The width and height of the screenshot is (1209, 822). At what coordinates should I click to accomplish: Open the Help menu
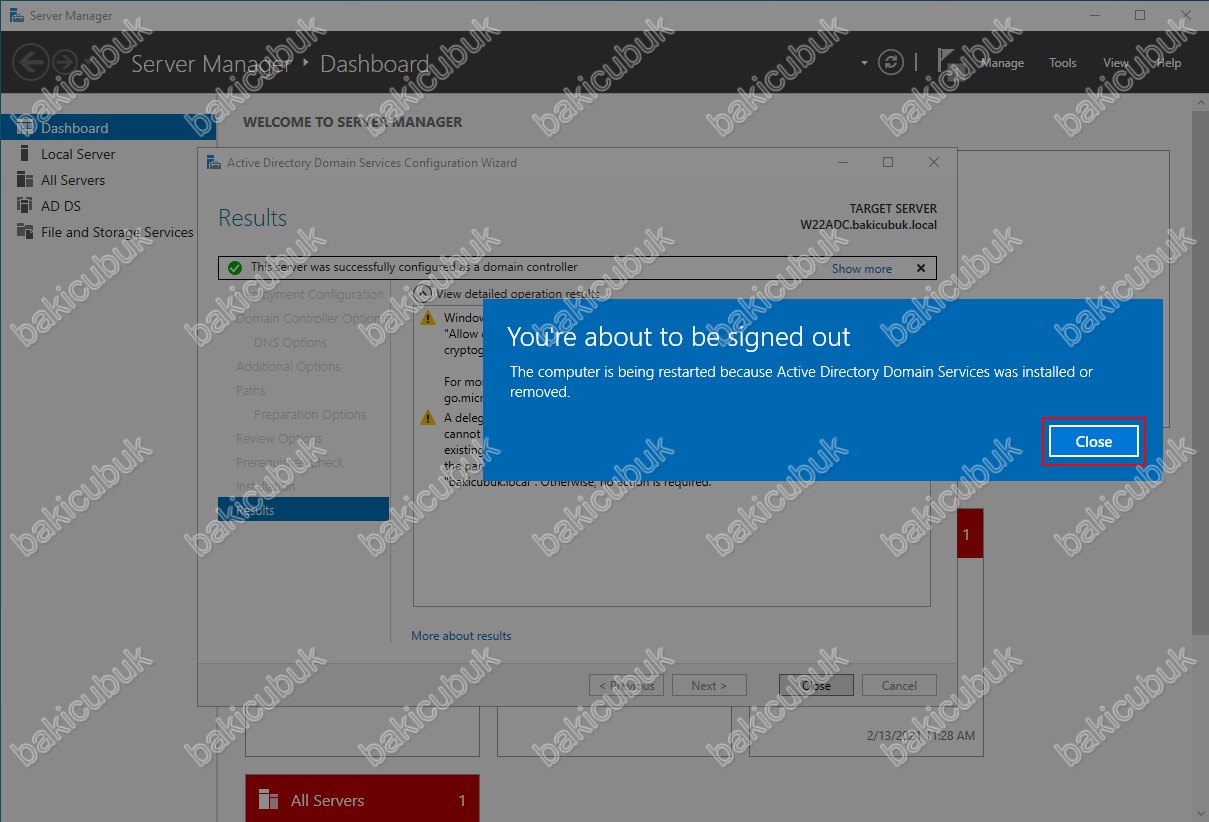1169,63
